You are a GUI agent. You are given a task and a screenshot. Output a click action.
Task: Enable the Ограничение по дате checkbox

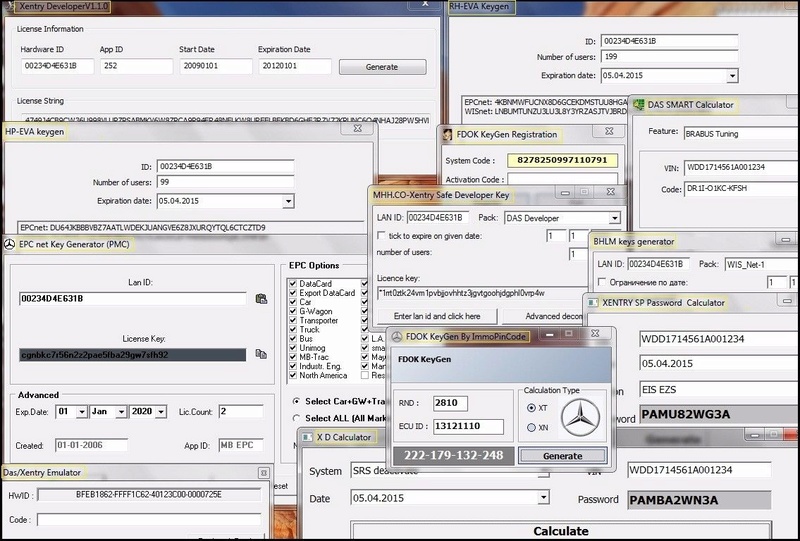point(602,282)
